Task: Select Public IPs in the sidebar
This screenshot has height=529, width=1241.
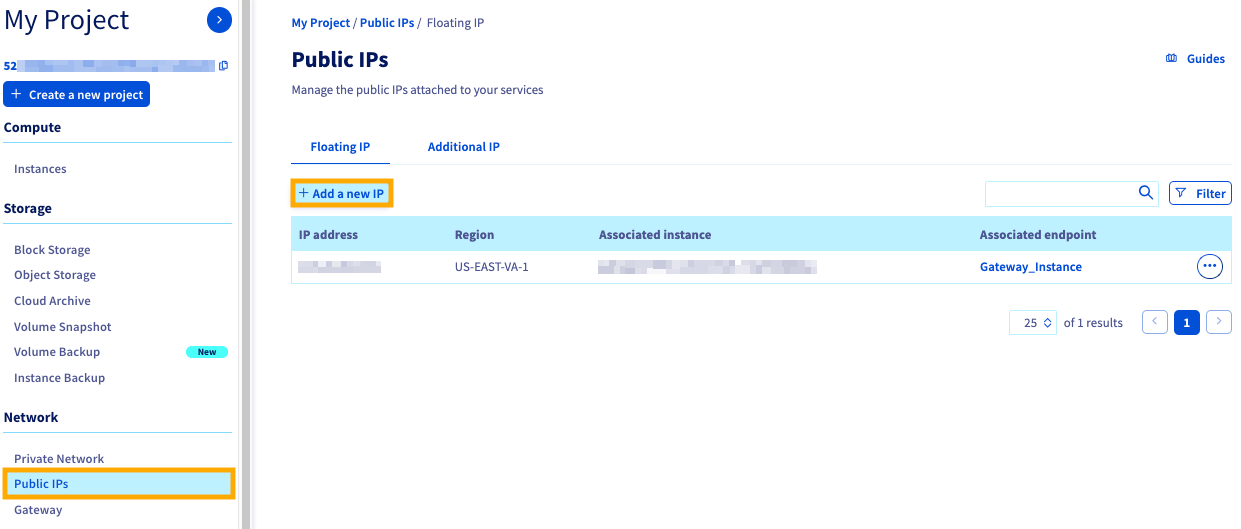Action: tap(118, 484)
